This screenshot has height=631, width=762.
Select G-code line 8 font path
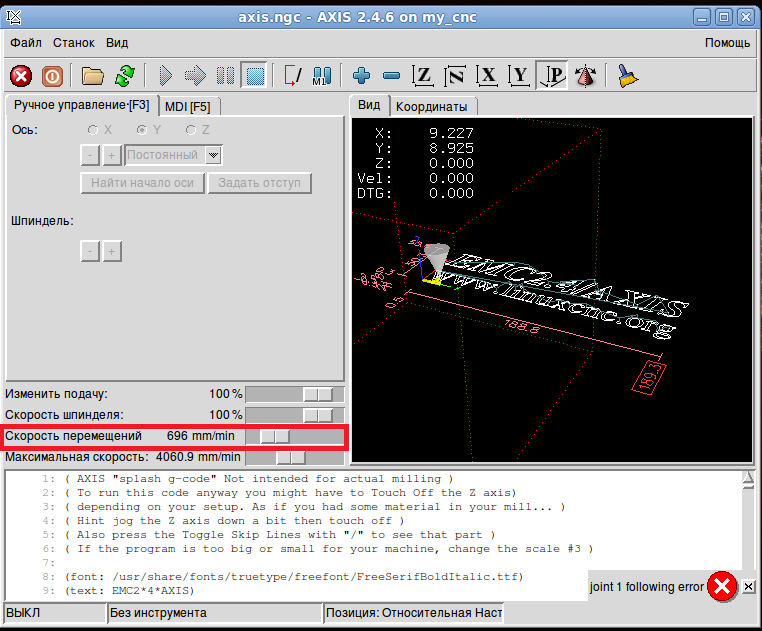(294, 577)
